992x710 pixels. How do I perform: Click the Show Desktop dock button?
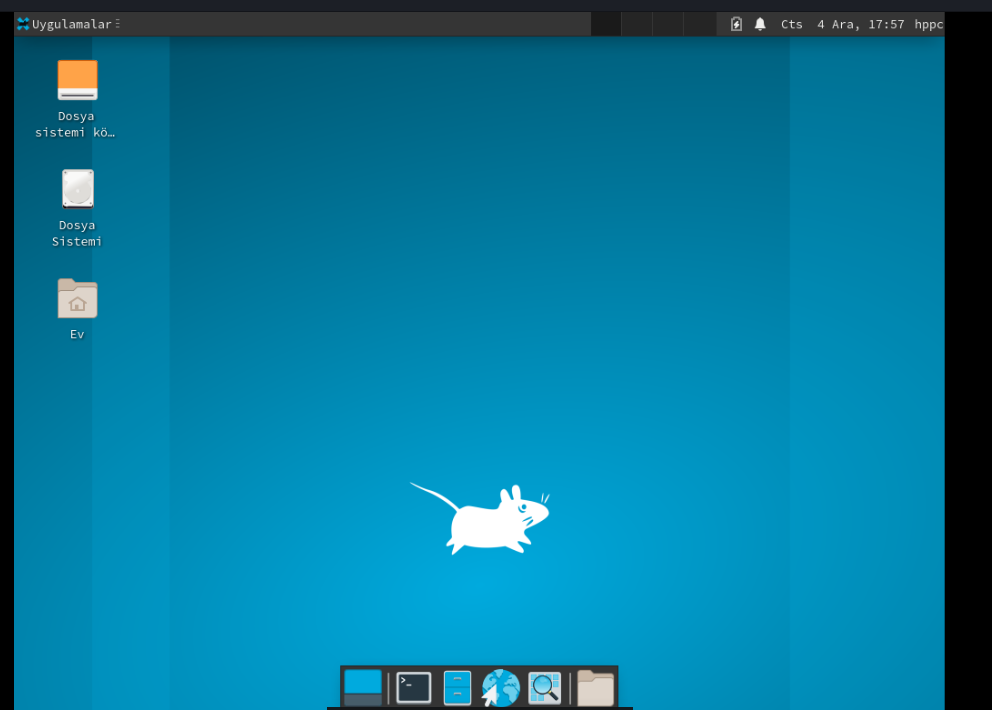click(363, 687)
